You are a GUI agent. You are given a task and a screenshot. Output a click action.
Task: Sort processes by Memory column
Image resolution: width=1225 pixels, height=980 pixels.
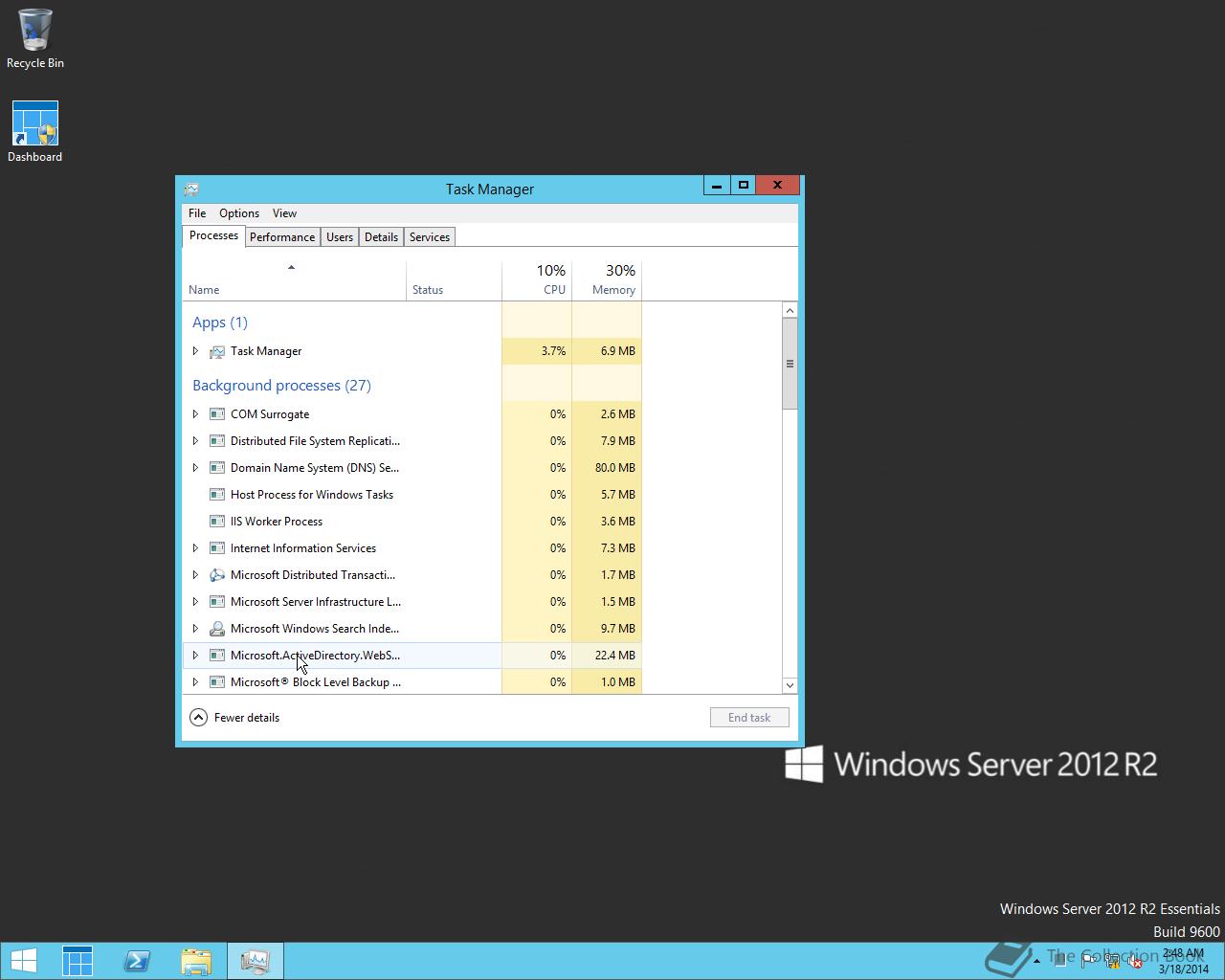pyautogui.click(x=607, y=280)
